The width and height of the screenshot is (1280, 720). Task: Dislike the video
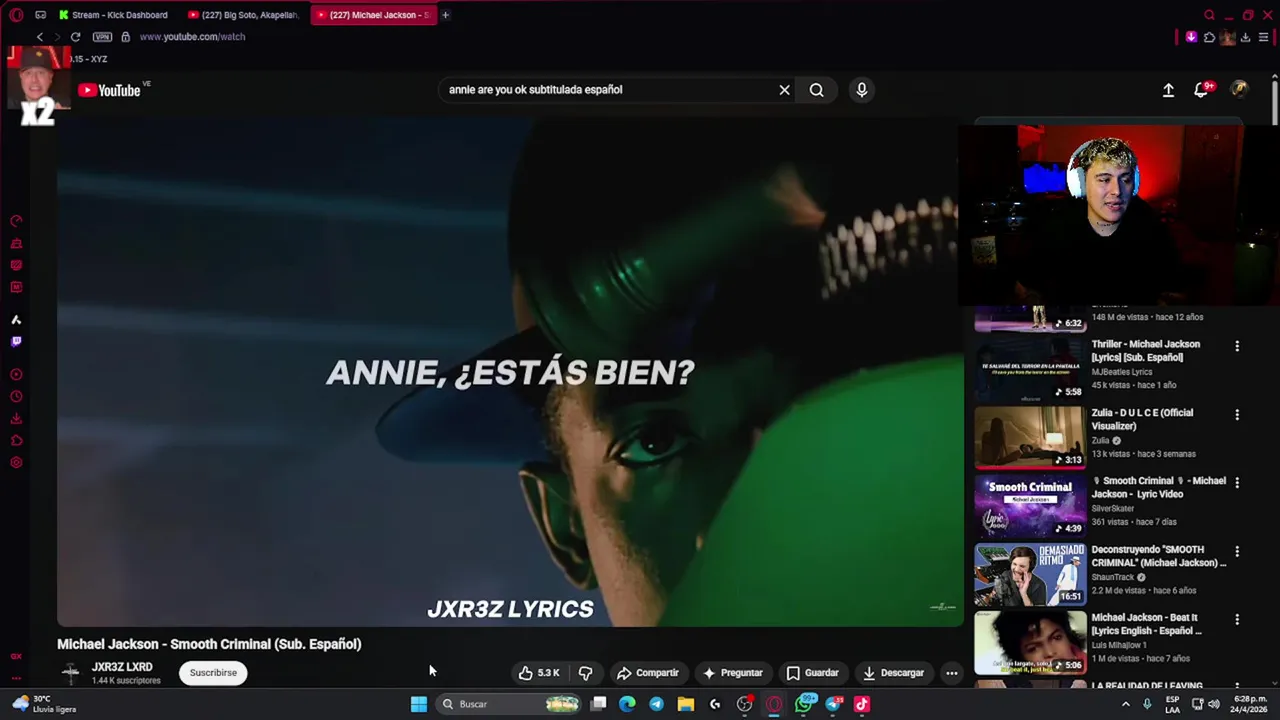(x=585, y=673)
